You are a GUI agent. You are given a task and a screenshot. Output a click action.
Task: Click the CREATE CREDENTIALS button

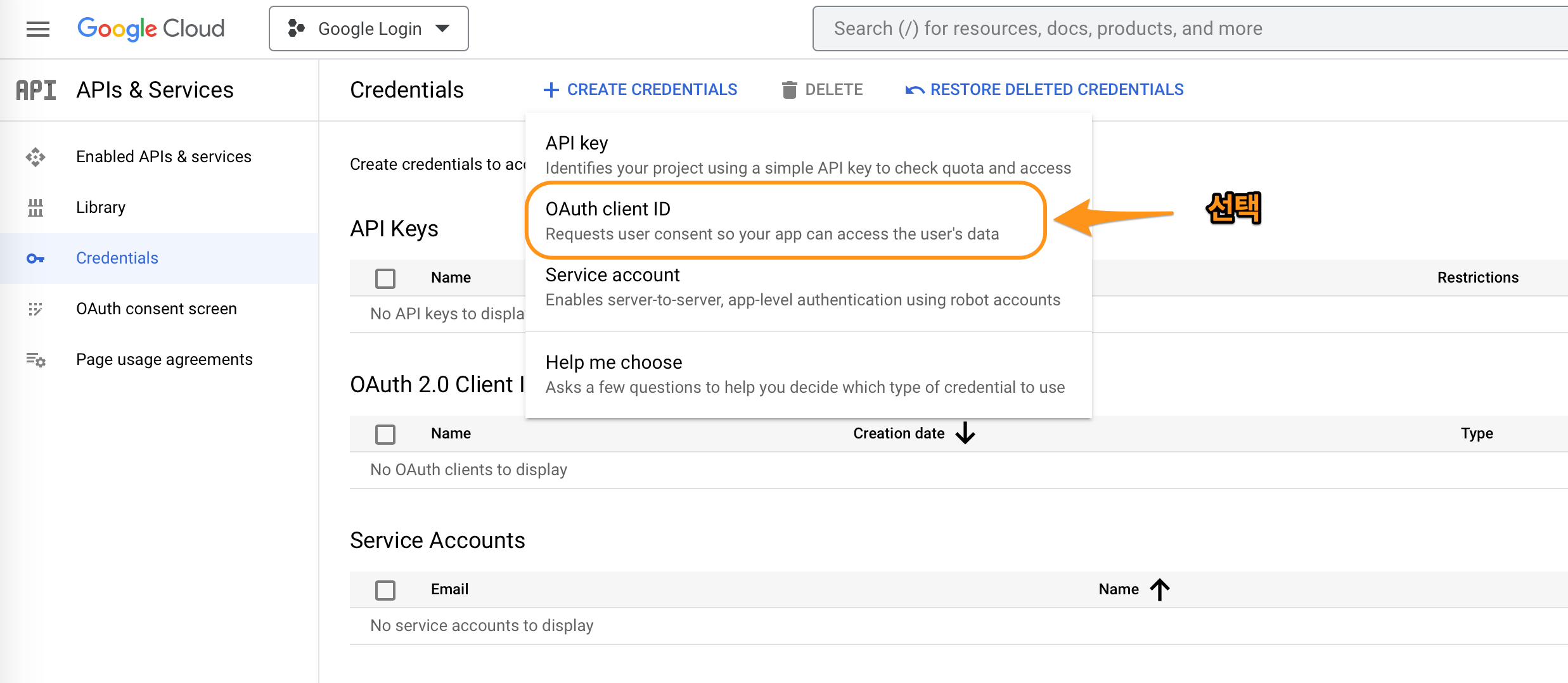pos(641,90)
